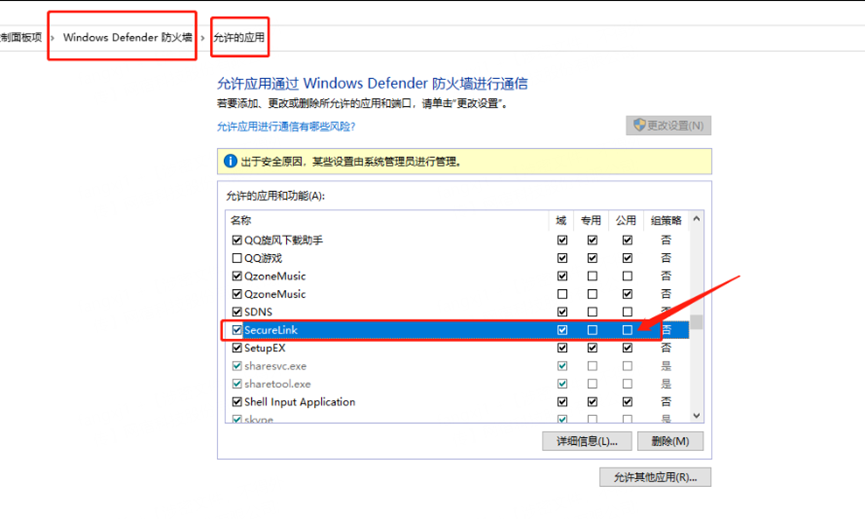The width and height of the screenshot is (865, 519).
Task: Toggle Shell Input Application 域 checkbox
Action: (x=562, y=402)
